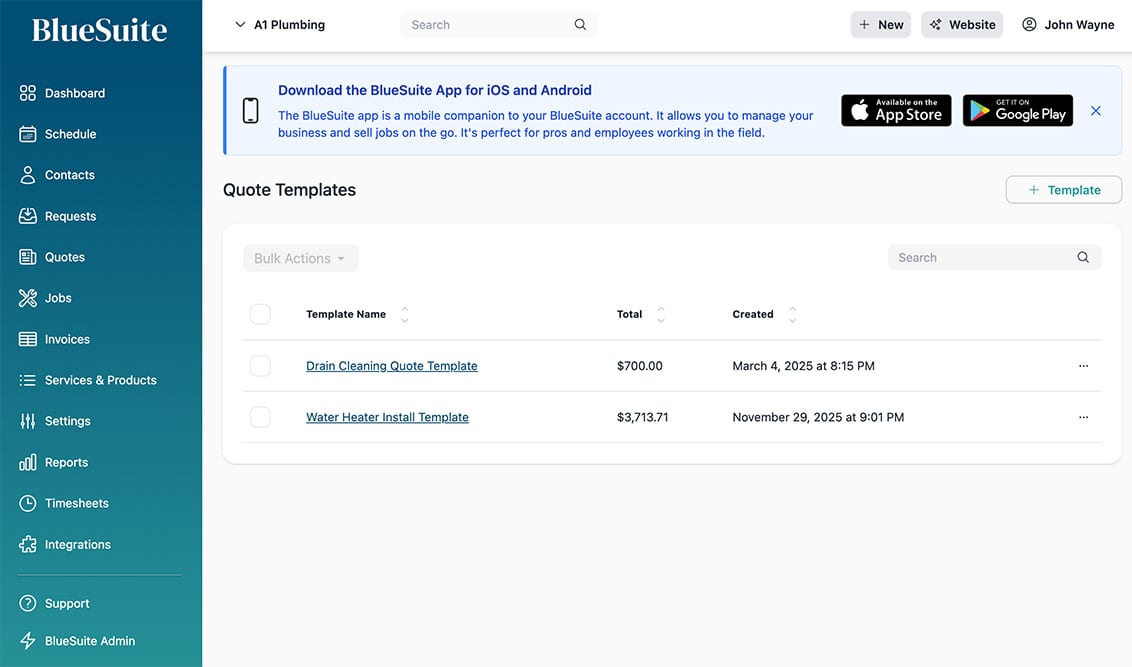This screenshot has width=1132, height=667.
Task: Click the $700.00 total value
Action: coord(639,366)
